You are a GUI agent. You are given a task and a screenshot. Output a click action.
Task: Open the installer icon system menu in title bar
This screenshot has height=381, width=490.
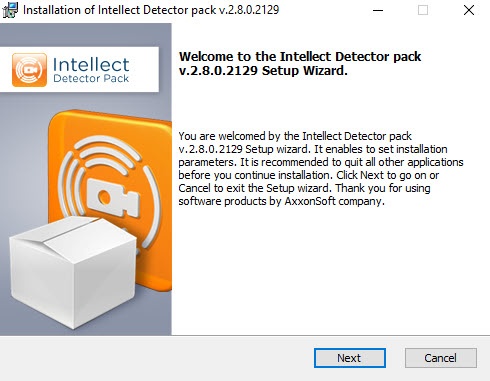tap(10, 10)
